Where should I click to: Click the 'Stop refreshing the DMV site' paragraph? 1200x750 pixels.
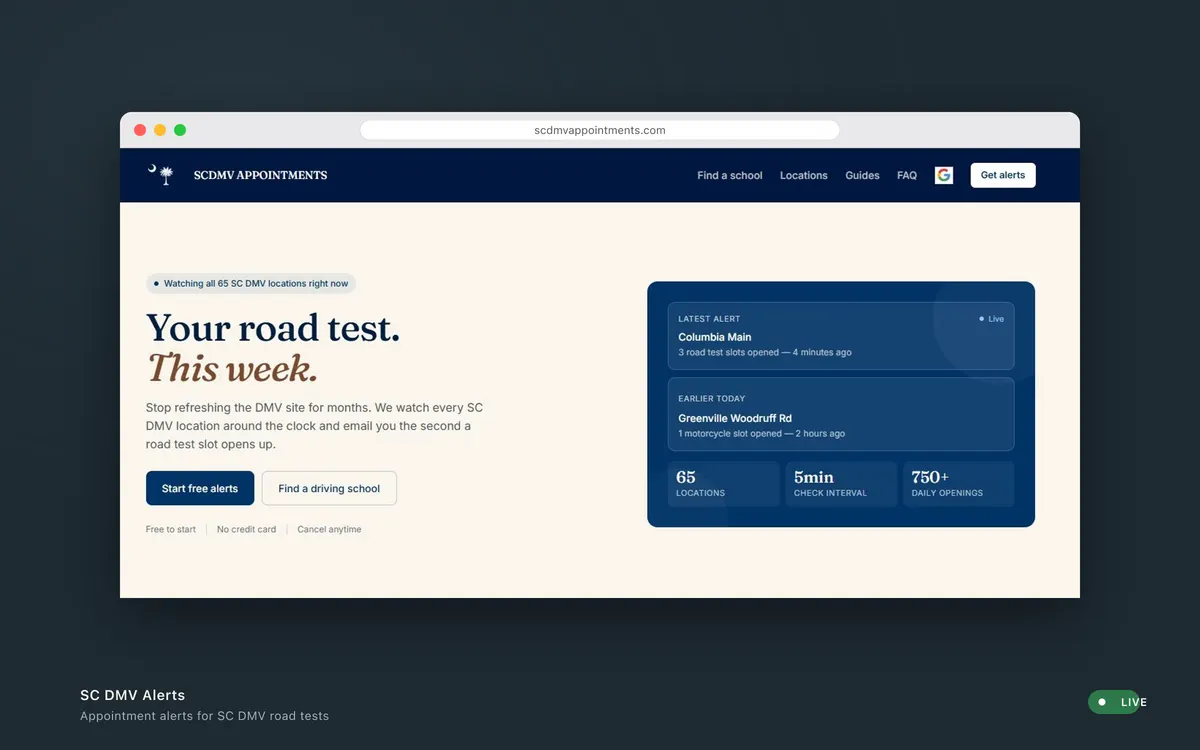click(315, 426)
